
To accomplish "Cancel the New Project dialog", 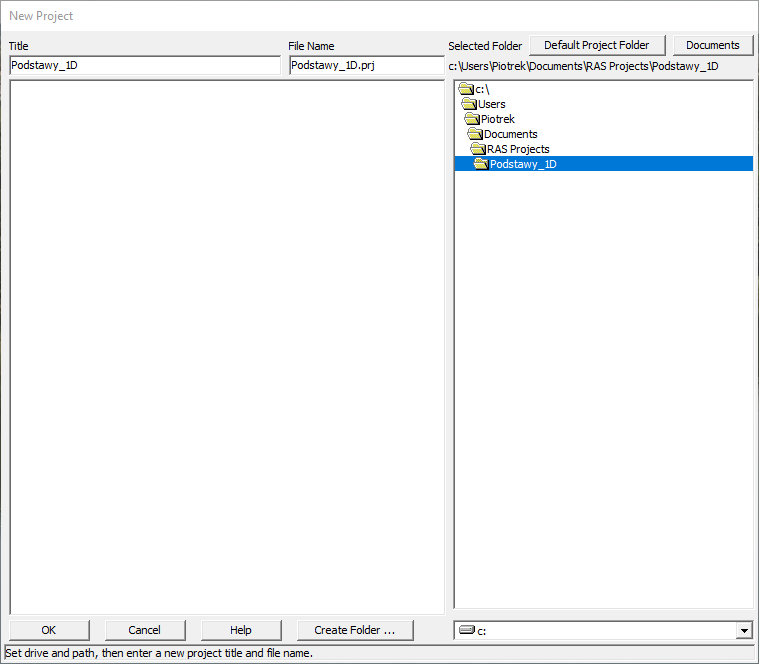I will point(145,630).
